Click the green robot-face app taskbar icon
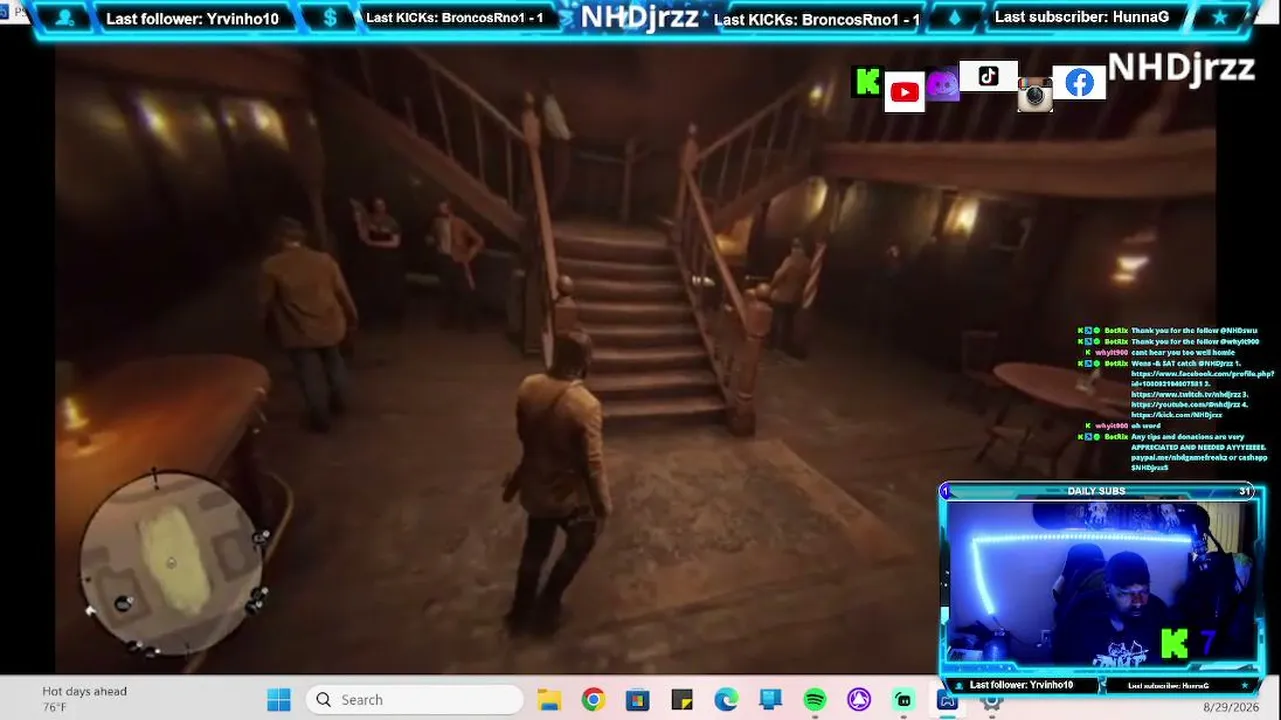This screenshot has width=1281, height=720. click(x=903, y=700)
